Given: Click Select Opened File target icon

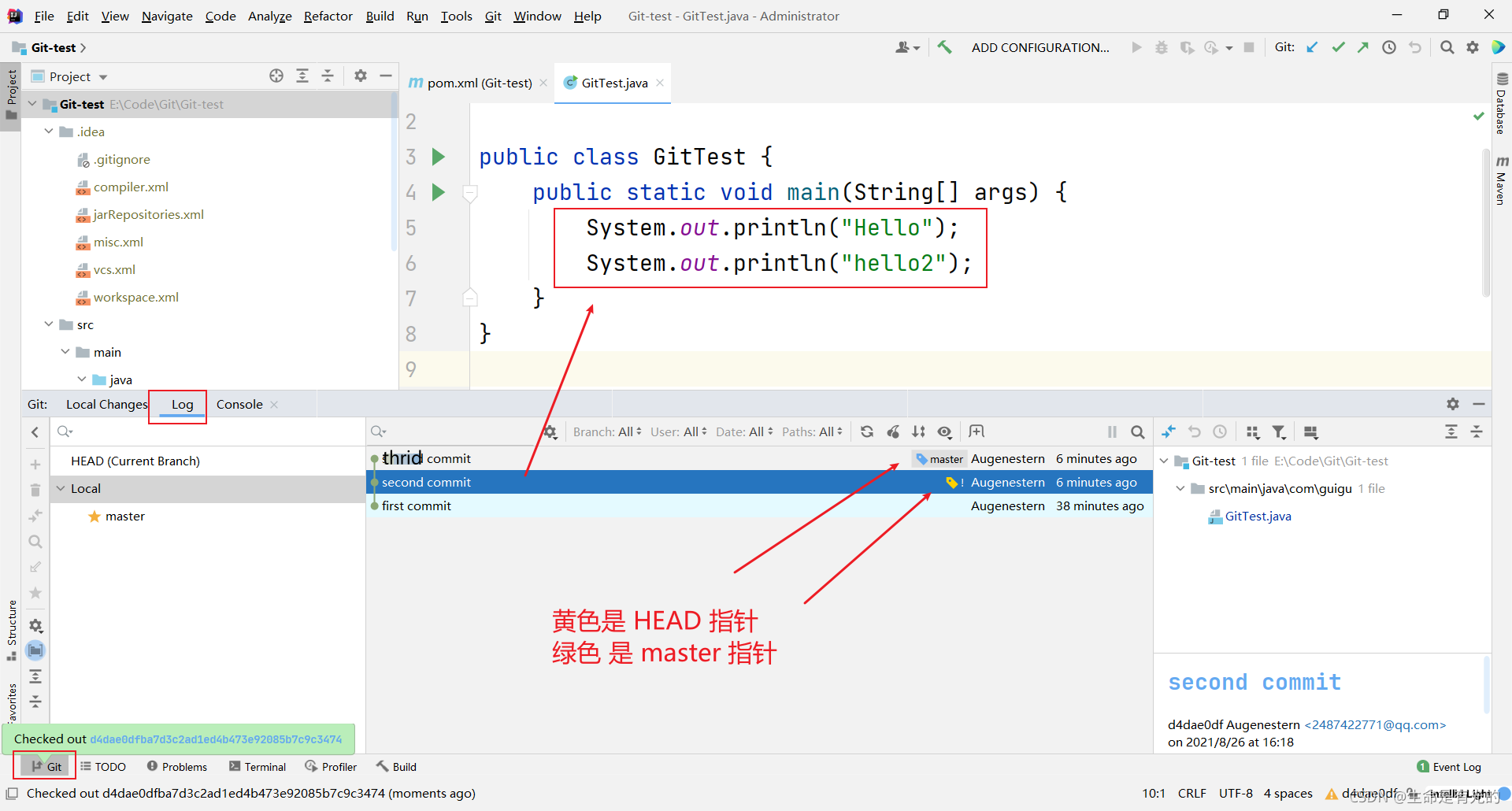Looking at the screenshot, I should coord(276,76).
